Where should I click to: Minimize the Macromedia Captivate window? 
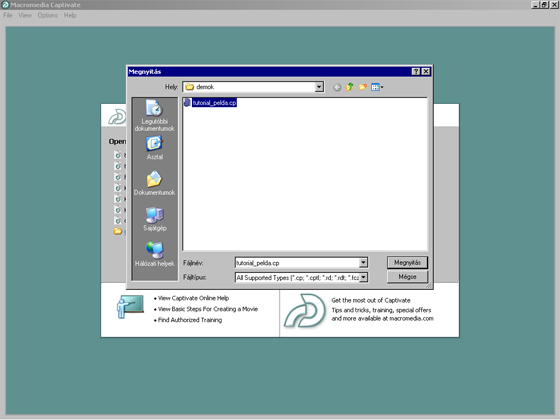point(535,5)
